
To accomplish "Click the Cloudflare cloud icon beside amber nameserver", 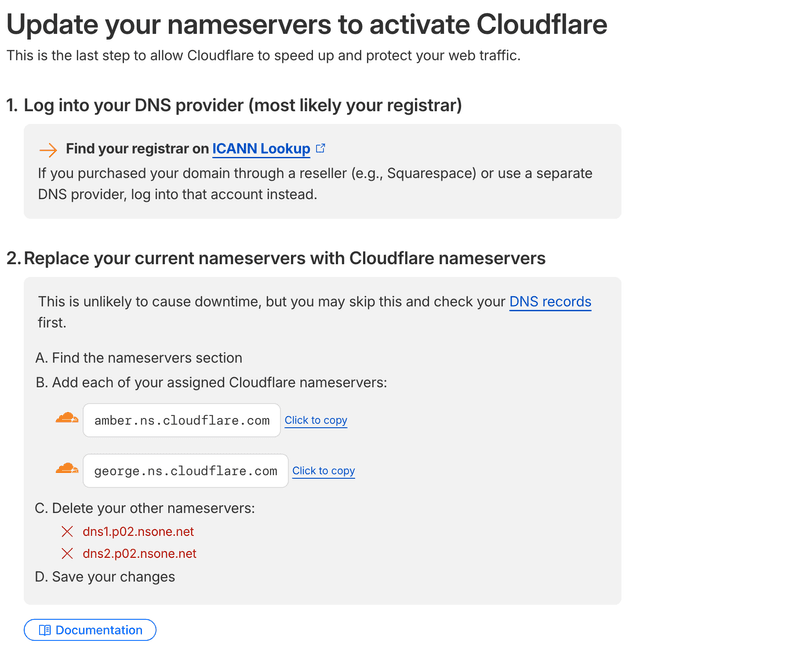I will pyautogui.click(x=67, y=418).
